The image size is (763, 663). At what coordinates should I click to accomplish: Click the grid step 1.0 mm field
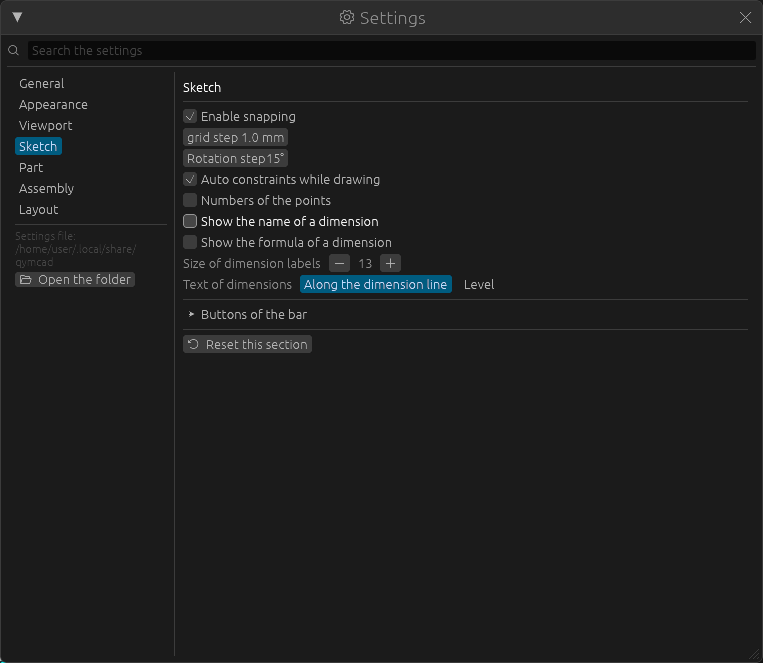tap(236, 137)
